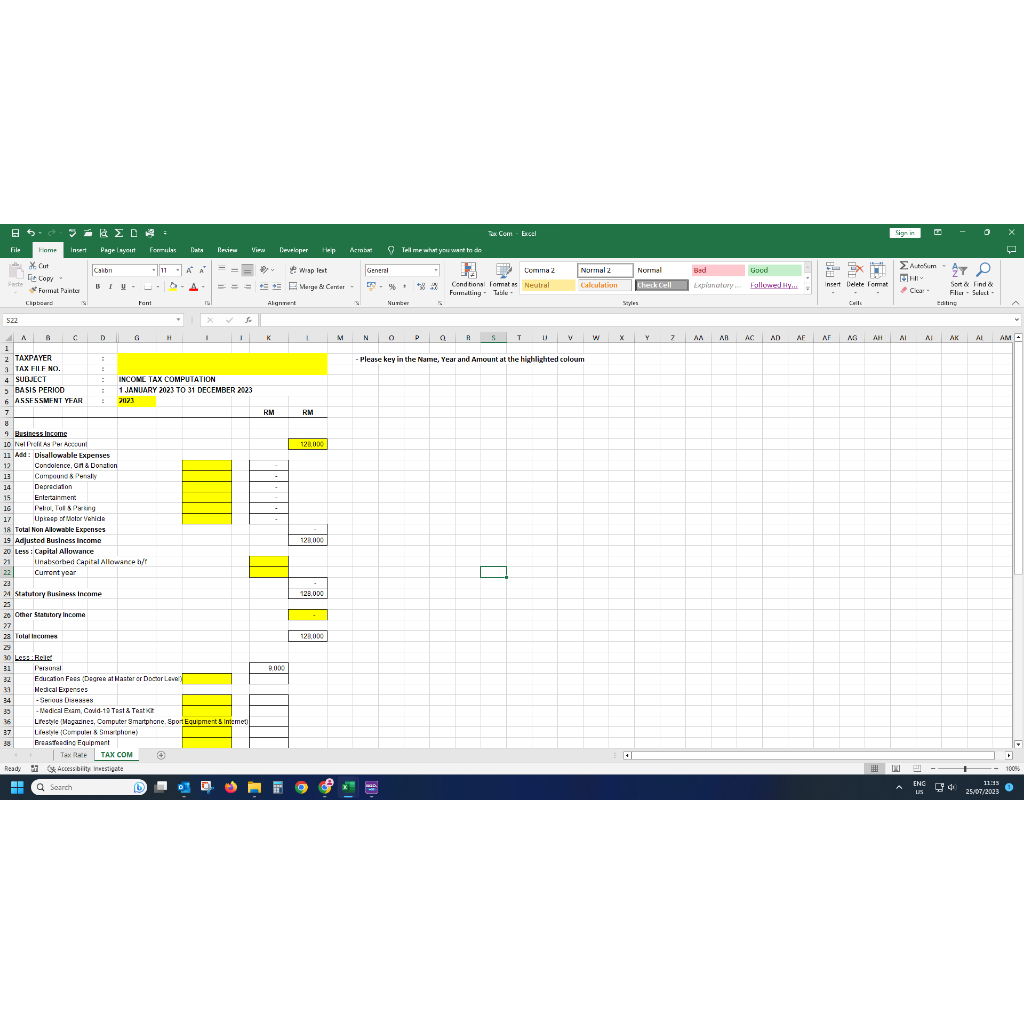Open print preview from the quick access toolbar
The width and height of the screenshot is (1024, 1024).
tap(103, 232)
